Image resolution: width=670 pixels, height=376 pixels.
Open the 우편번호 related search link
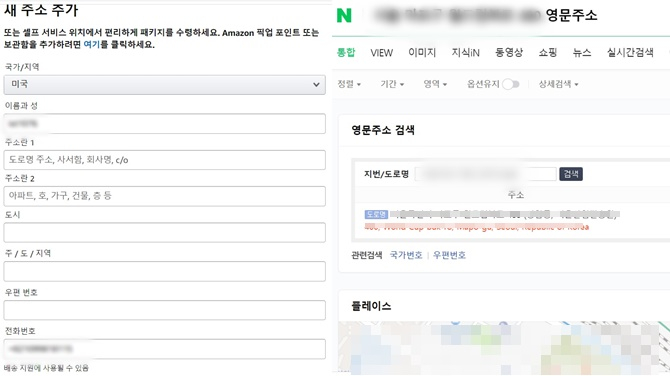[449, 255]
